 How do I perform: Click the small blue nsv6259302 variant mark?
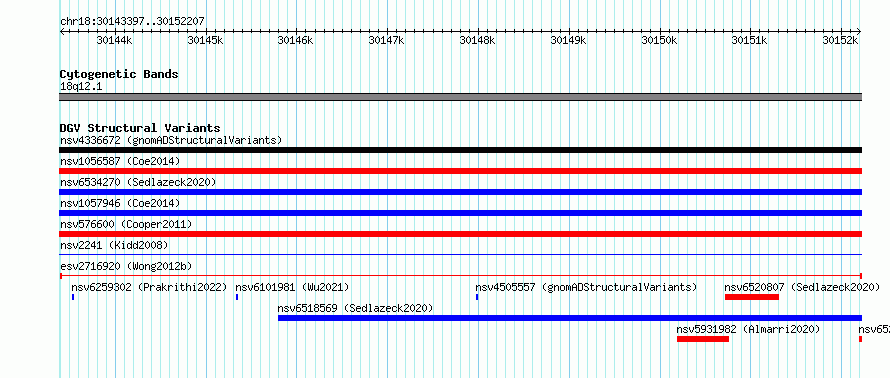73,297
